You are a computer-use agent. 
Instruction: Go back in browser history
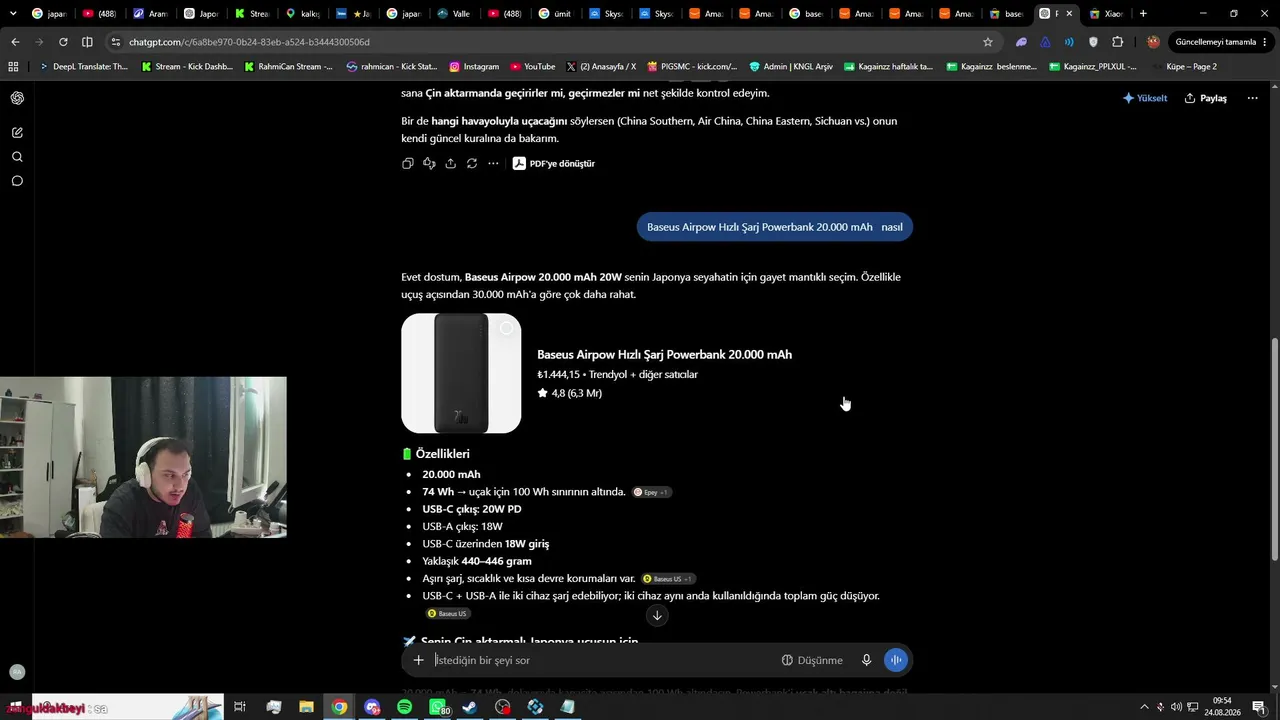coord(15,42)
